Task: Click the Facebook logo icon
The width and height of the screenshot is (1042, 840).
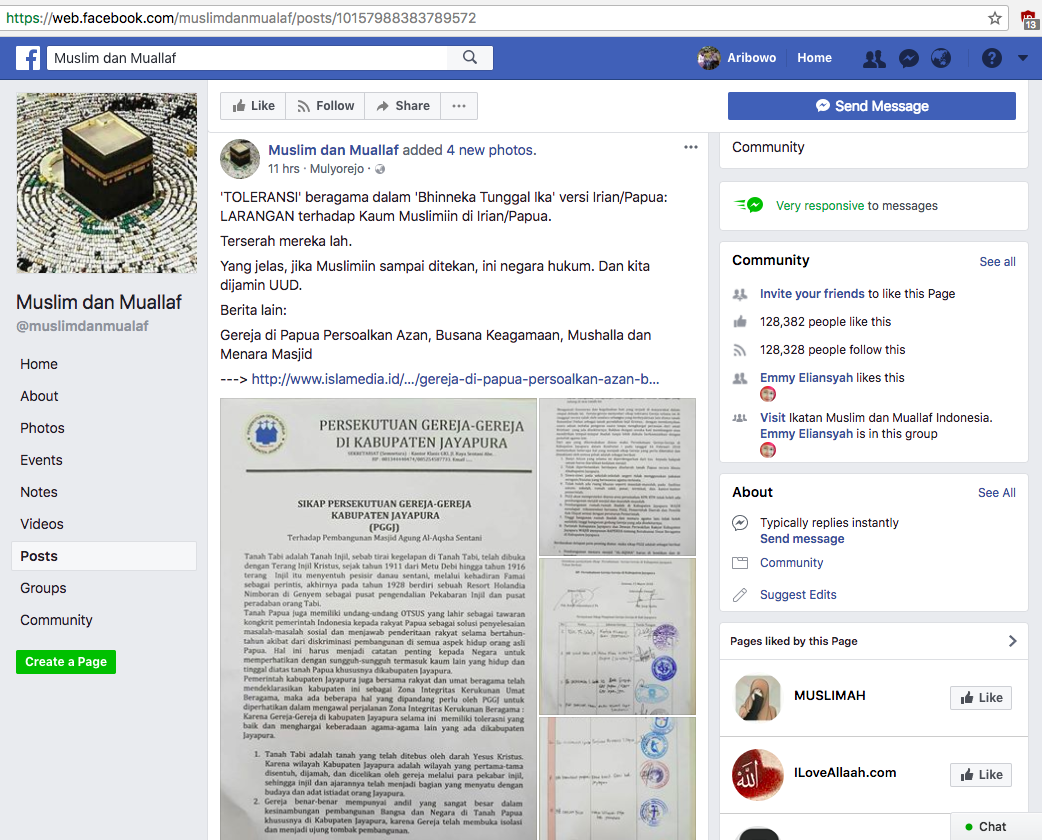Action: click(28, 58)
